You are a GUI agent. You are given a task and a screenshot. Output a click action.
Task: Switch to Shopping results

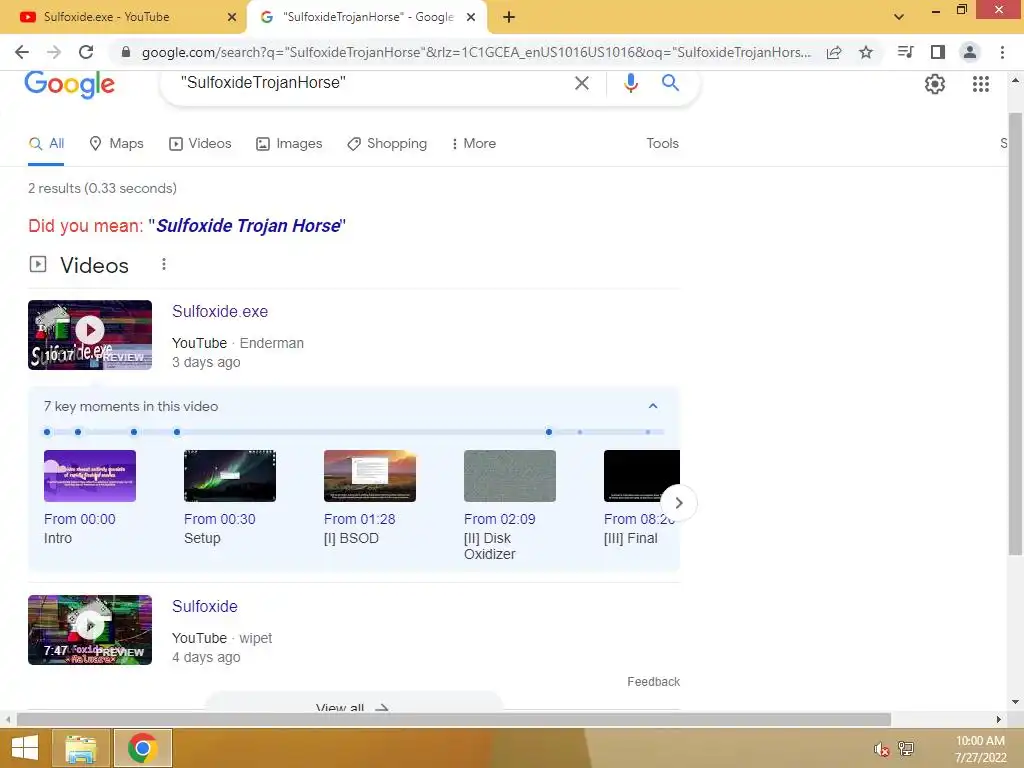pos(387,144)
